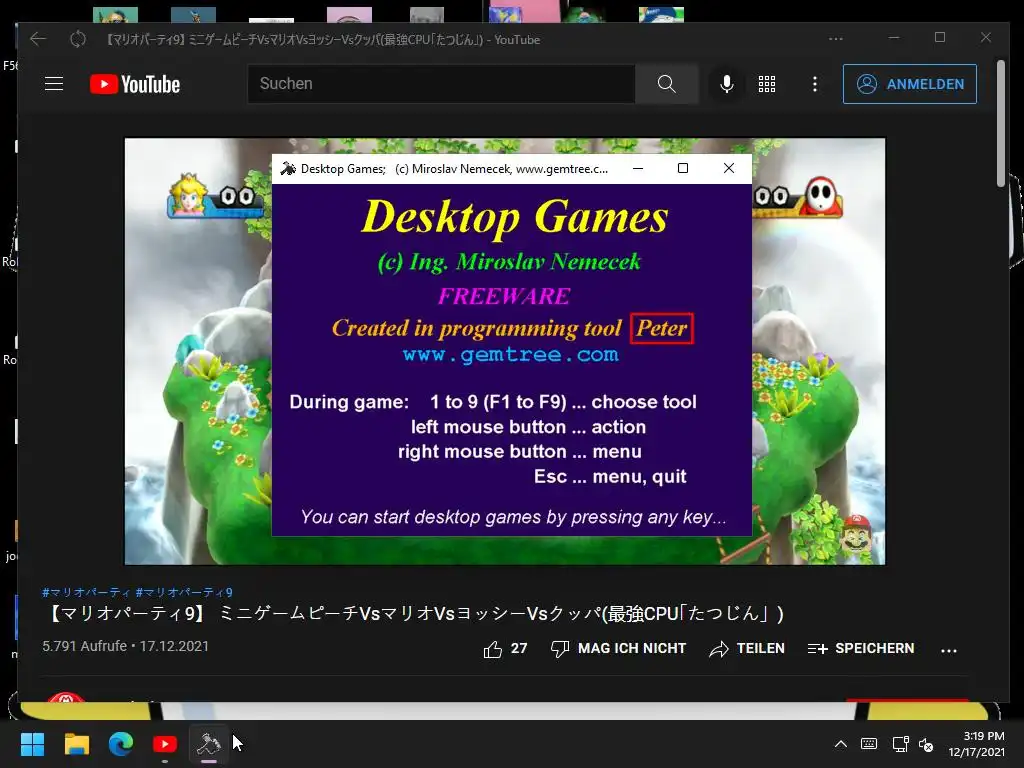
Task: Click the YouTube logo to go home
Action: [x=135, y=84]
